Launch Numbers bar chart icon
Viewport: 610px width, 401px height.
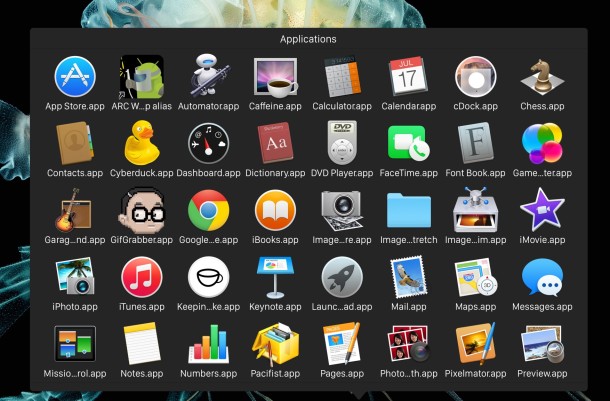tap(209, 343)
